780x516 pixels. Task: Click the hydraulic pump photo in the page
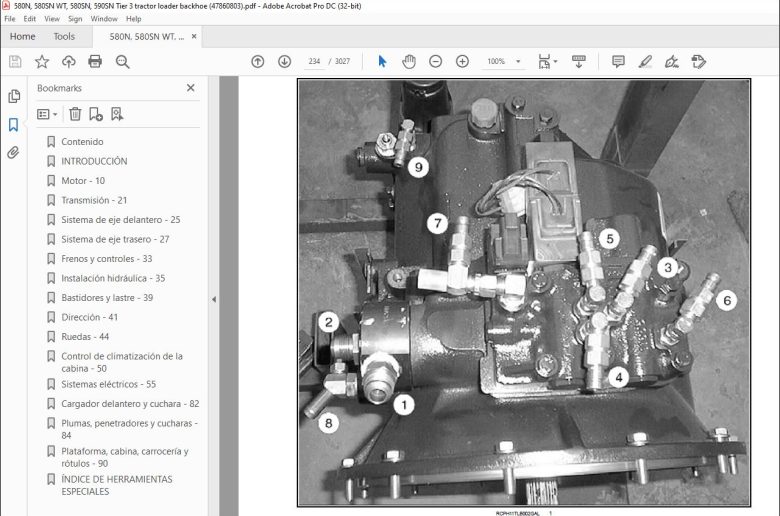coord(524,293)
